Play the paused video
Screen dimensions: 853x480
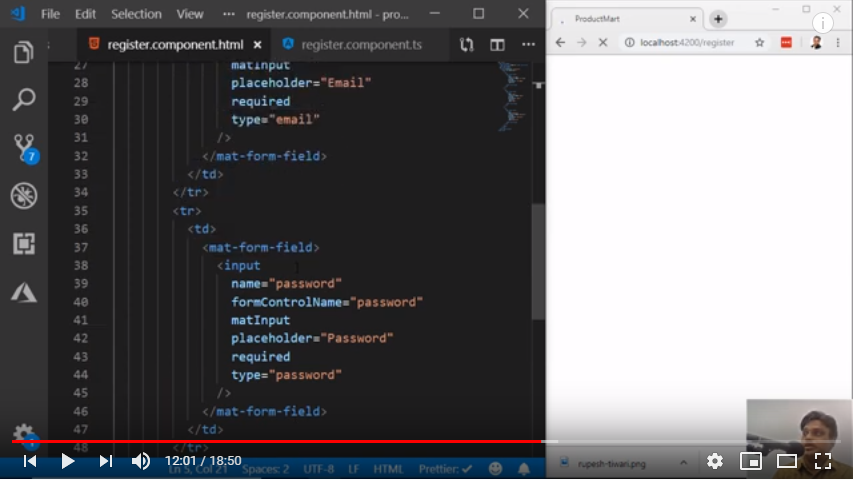[x=68, y=461]
